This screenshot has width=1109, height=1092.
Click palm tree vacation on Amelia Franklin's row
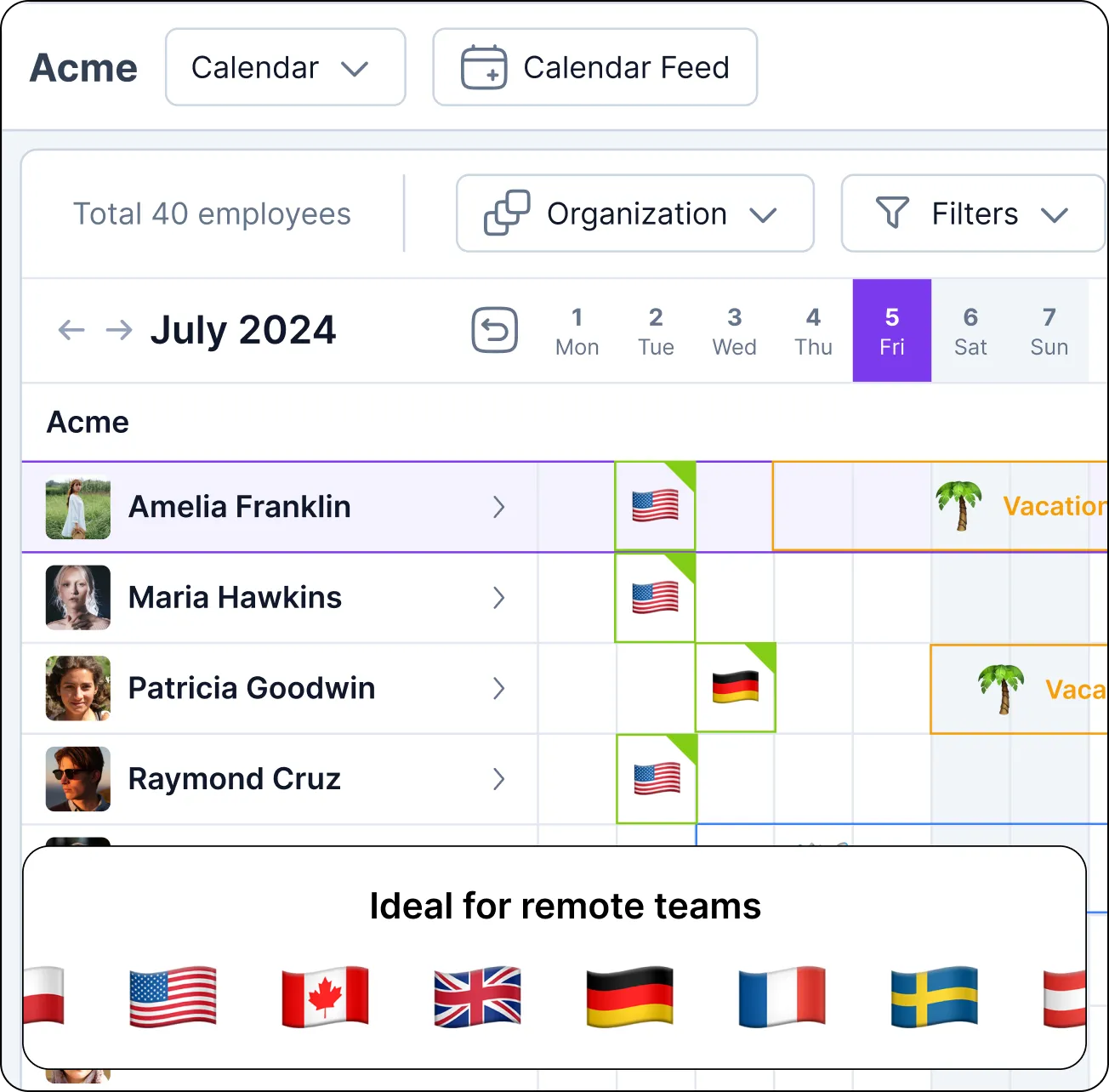pyautogui.click(x=958, y=505)
